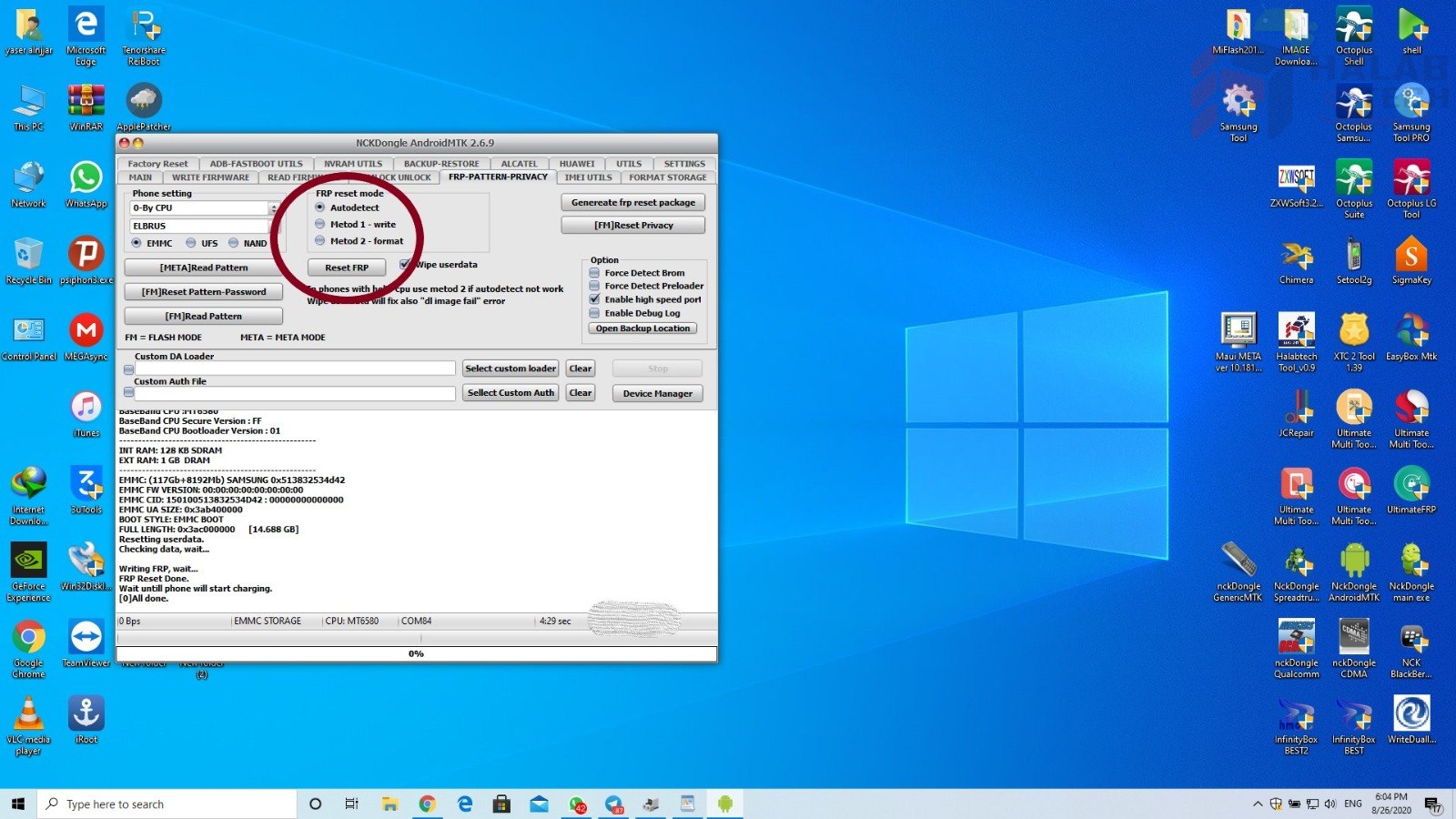The width and height of the screenshot is (1456, 819).
Task: Switch to the Factory Reset tab
Action: coord(157,164)
